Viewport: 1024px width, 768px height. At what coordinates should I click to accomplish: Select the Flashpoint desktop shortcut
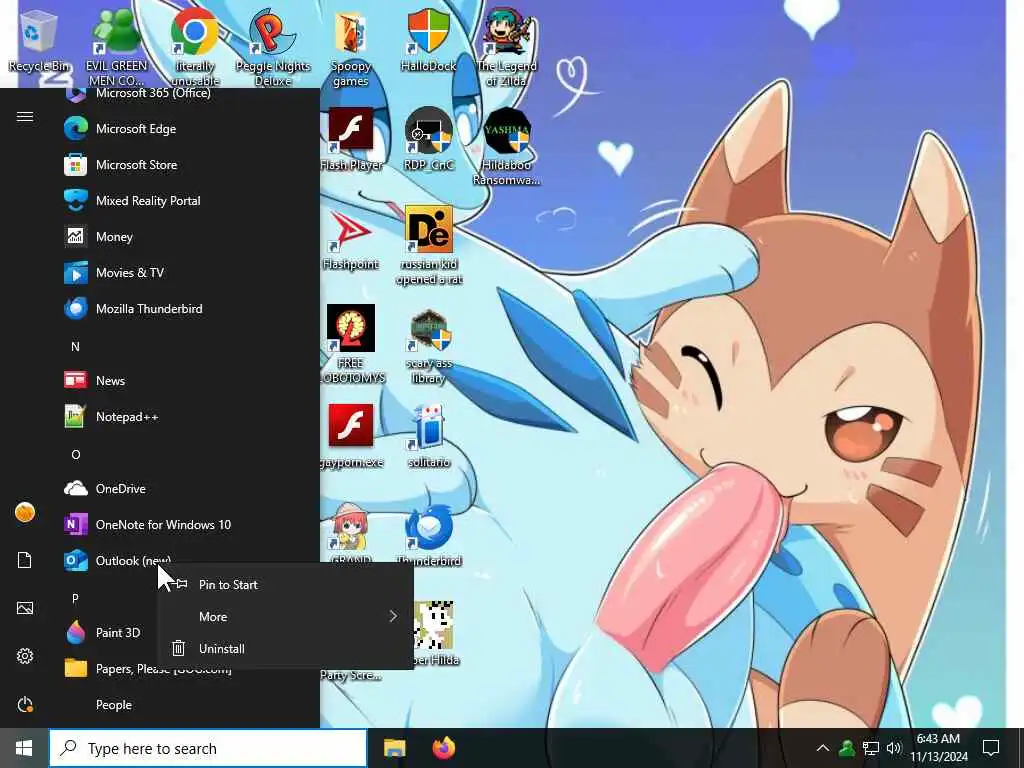(x=351, y=239)
